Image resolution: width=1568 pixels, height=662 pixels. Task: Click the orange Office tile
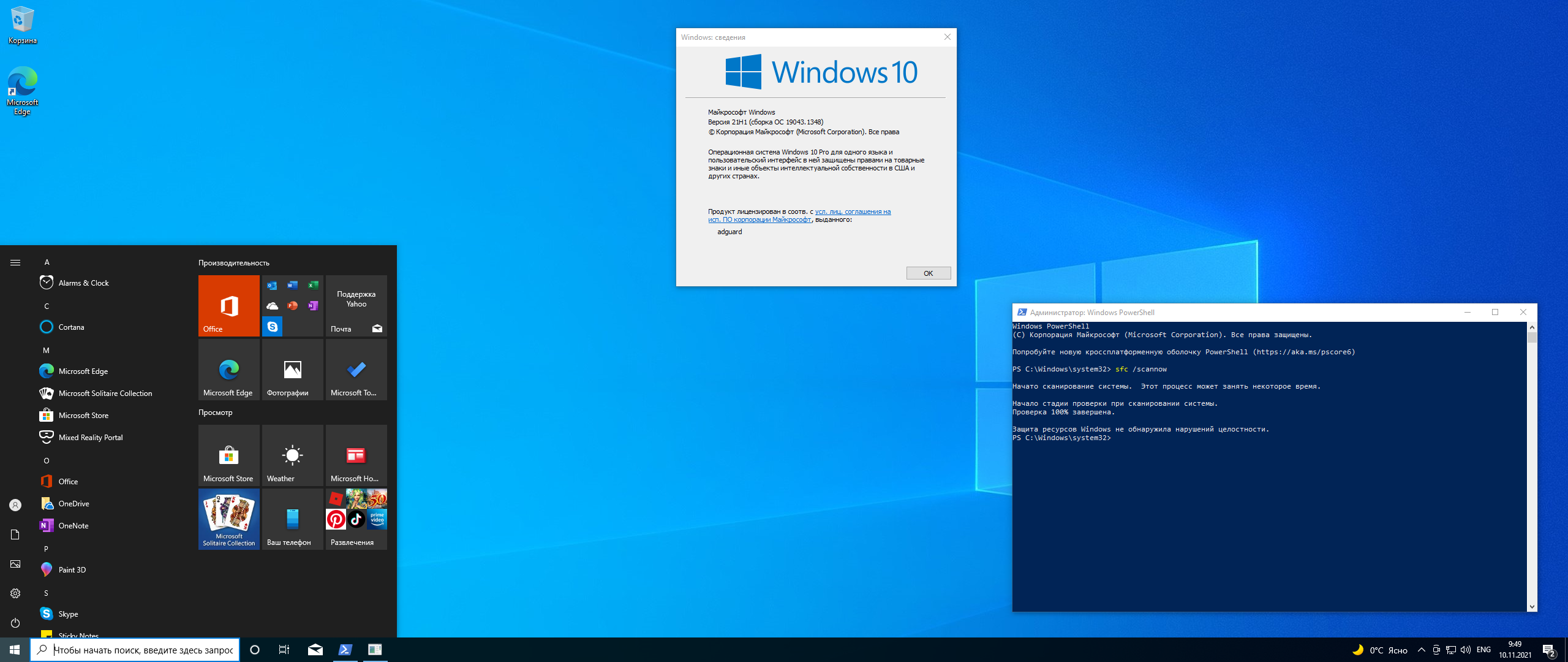(229, 306)
